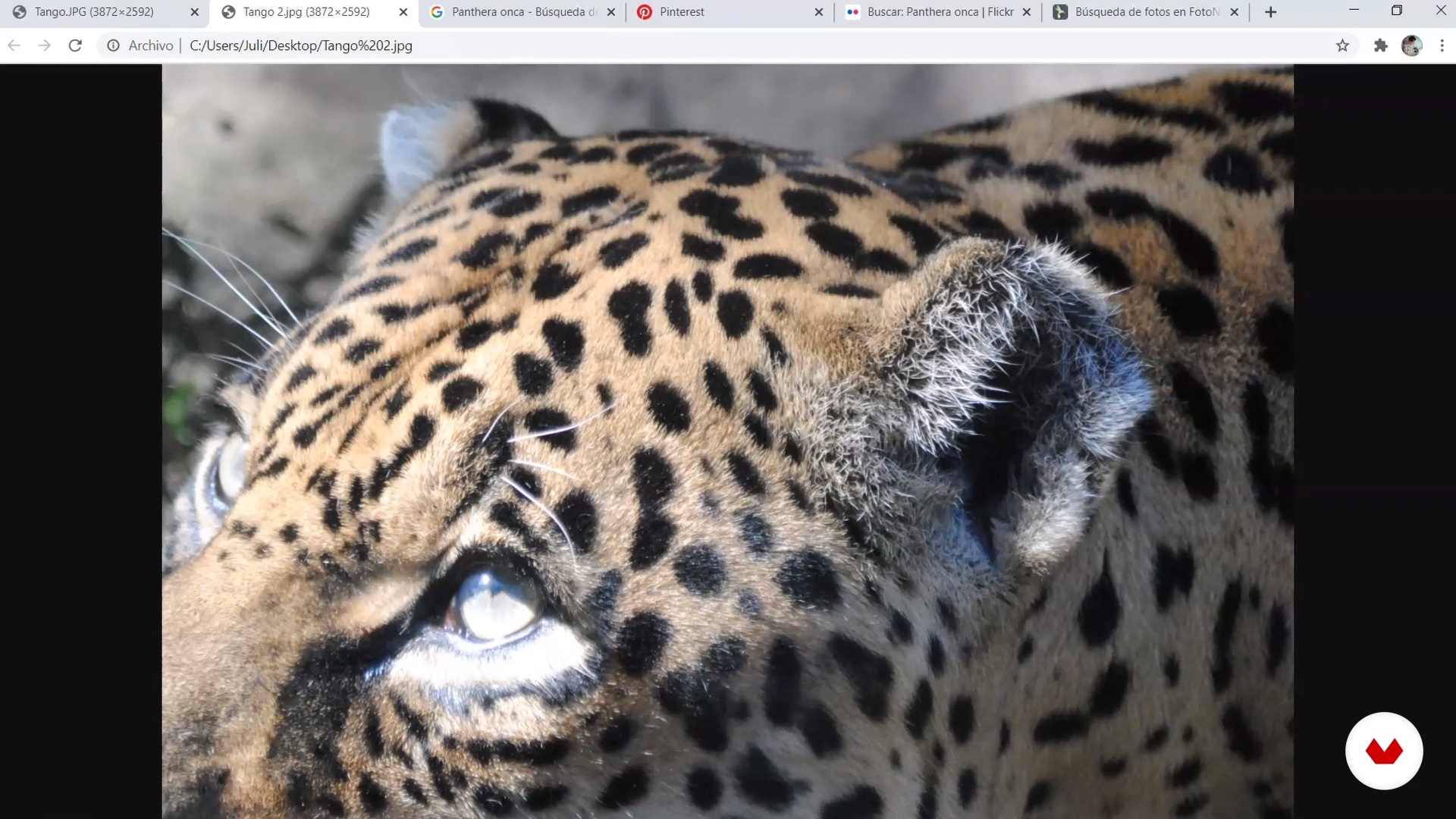Close the Pinterest tab
Screen dimensions: 1456x819
(819, 12)
